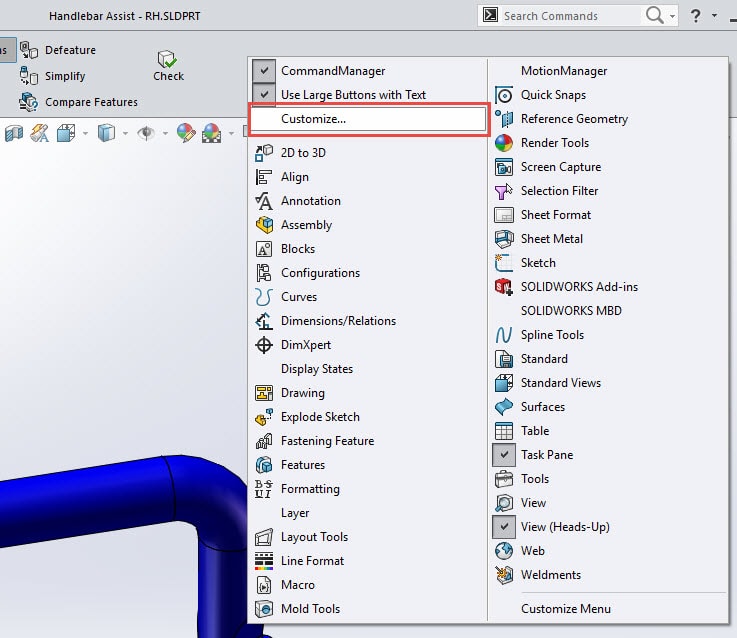Image resolution: width=737 pixels, height=638 pixels.
Task: Click the Configurations toolbar icon
Action: click(x=264, y=273)
